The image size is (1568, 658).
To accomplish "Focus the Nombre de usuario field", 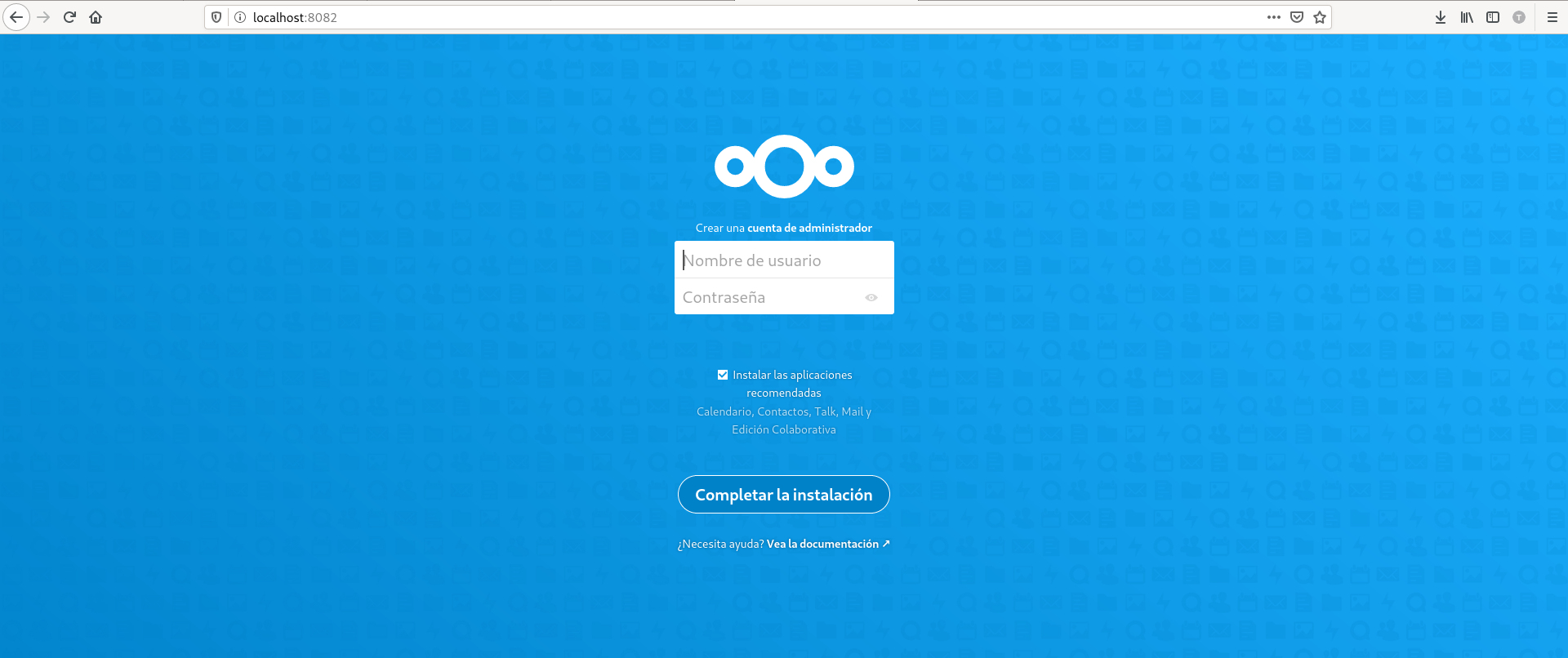I will 784,260.
